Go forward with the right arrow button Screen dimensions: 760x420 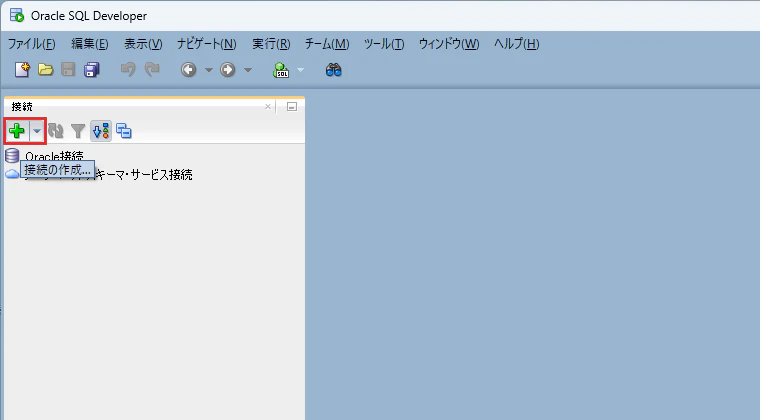pyautogui.click(x=227, y=70)
